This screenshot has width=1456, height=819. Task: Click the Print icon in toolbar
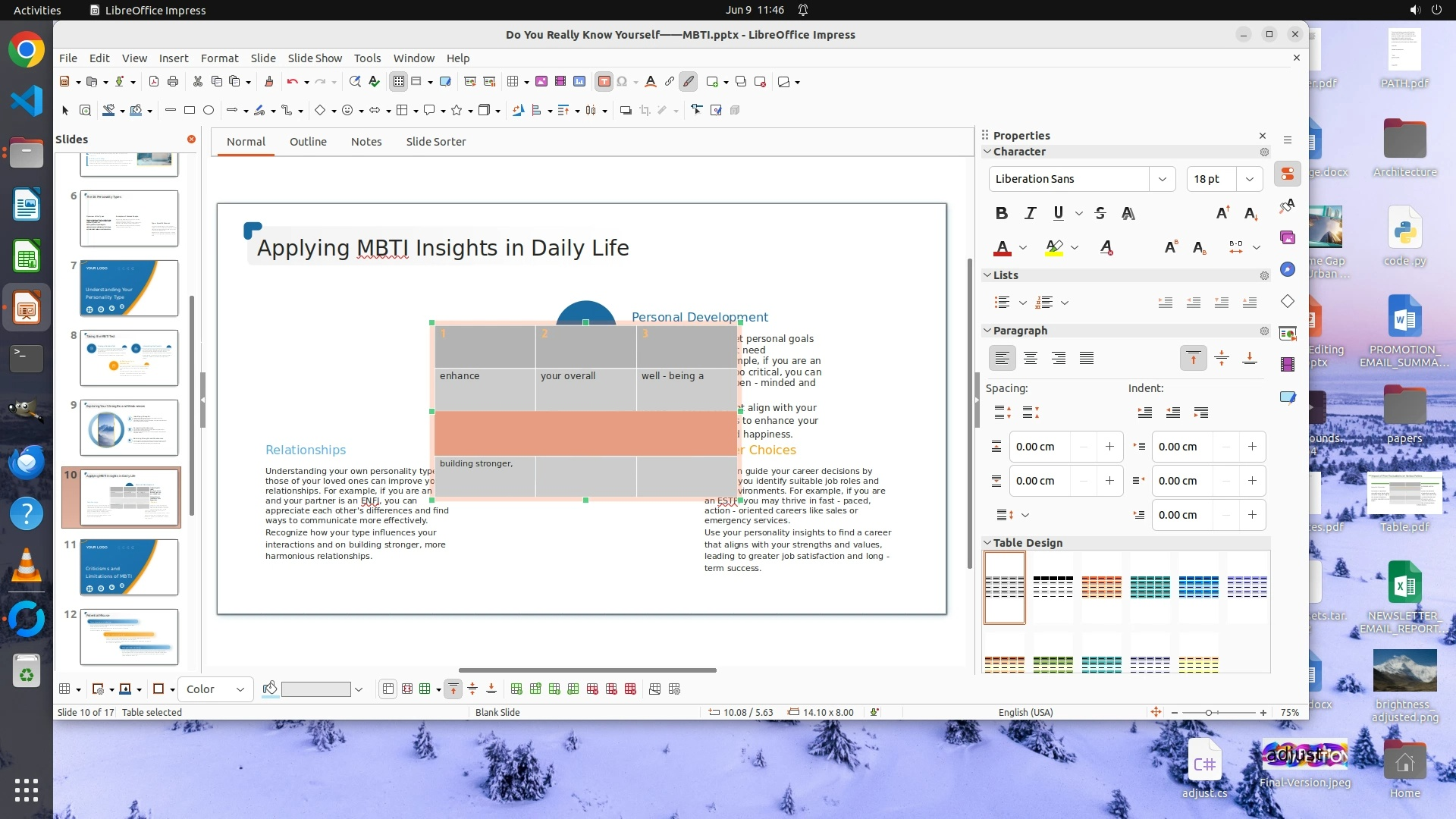click(173, 82)
